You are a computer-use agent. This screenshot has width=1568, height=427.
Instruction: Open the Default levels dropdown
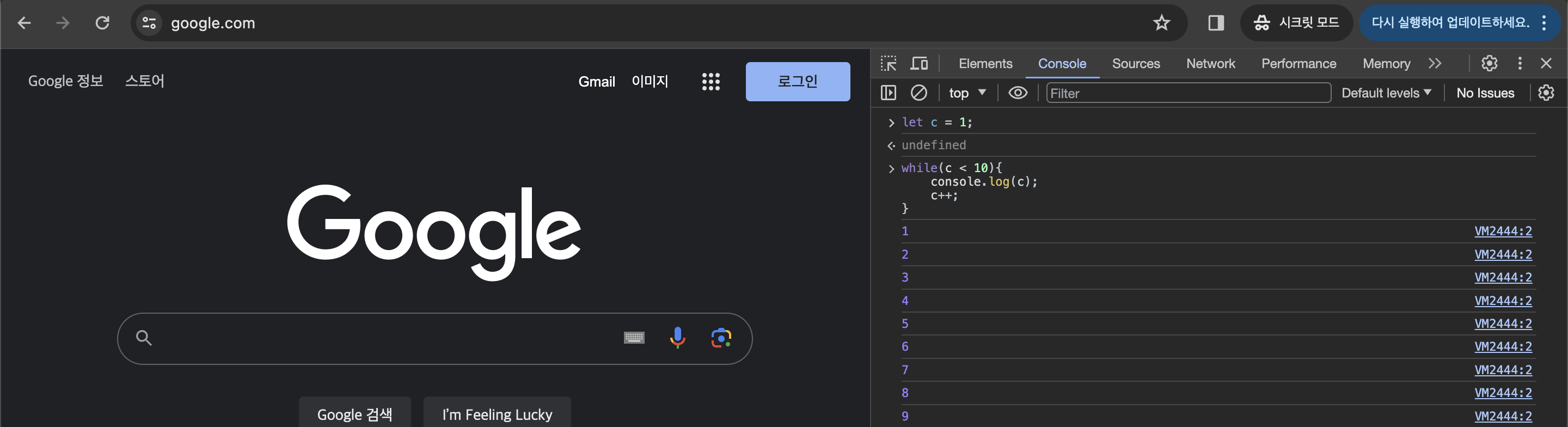pyautogui.click(x=1386, y=93)
